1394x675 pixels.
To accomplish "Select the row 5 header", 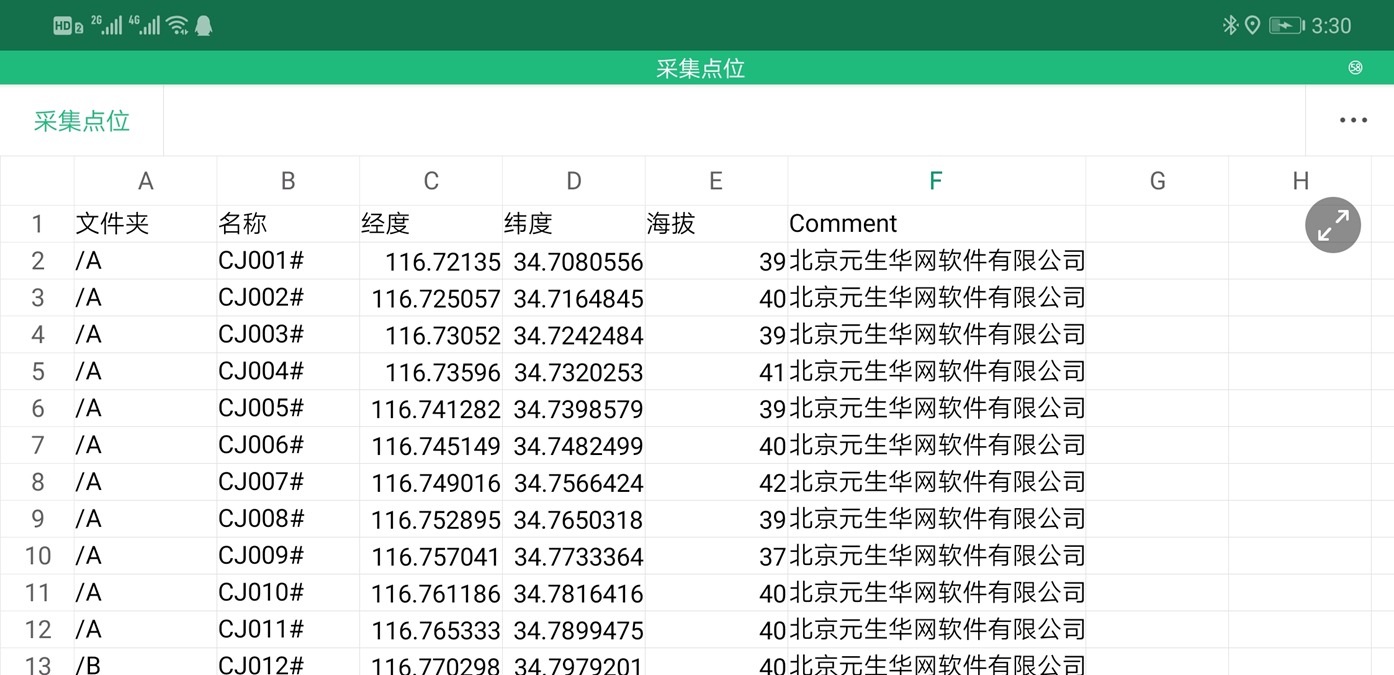I will pos(38,372).
